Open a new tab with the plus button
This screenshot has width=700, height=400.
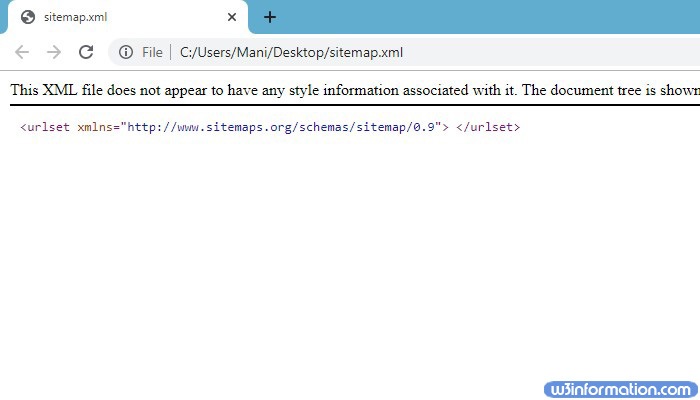pyautogui.click(x=270, y=17)
